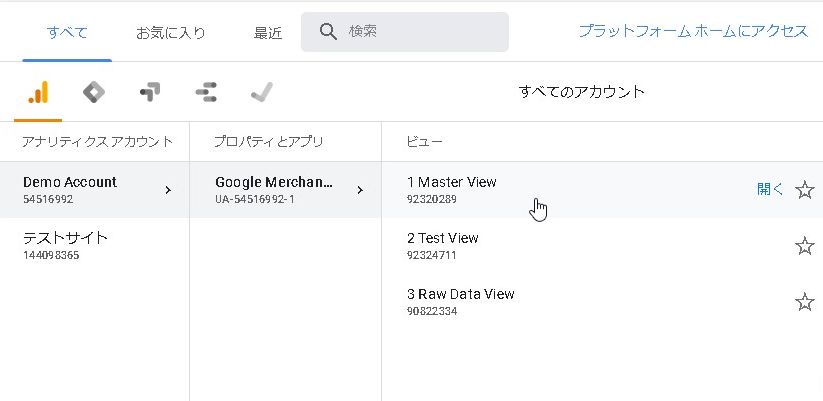Go to the 最近 tab
823x401 pixels.
[x=268, y=32]
